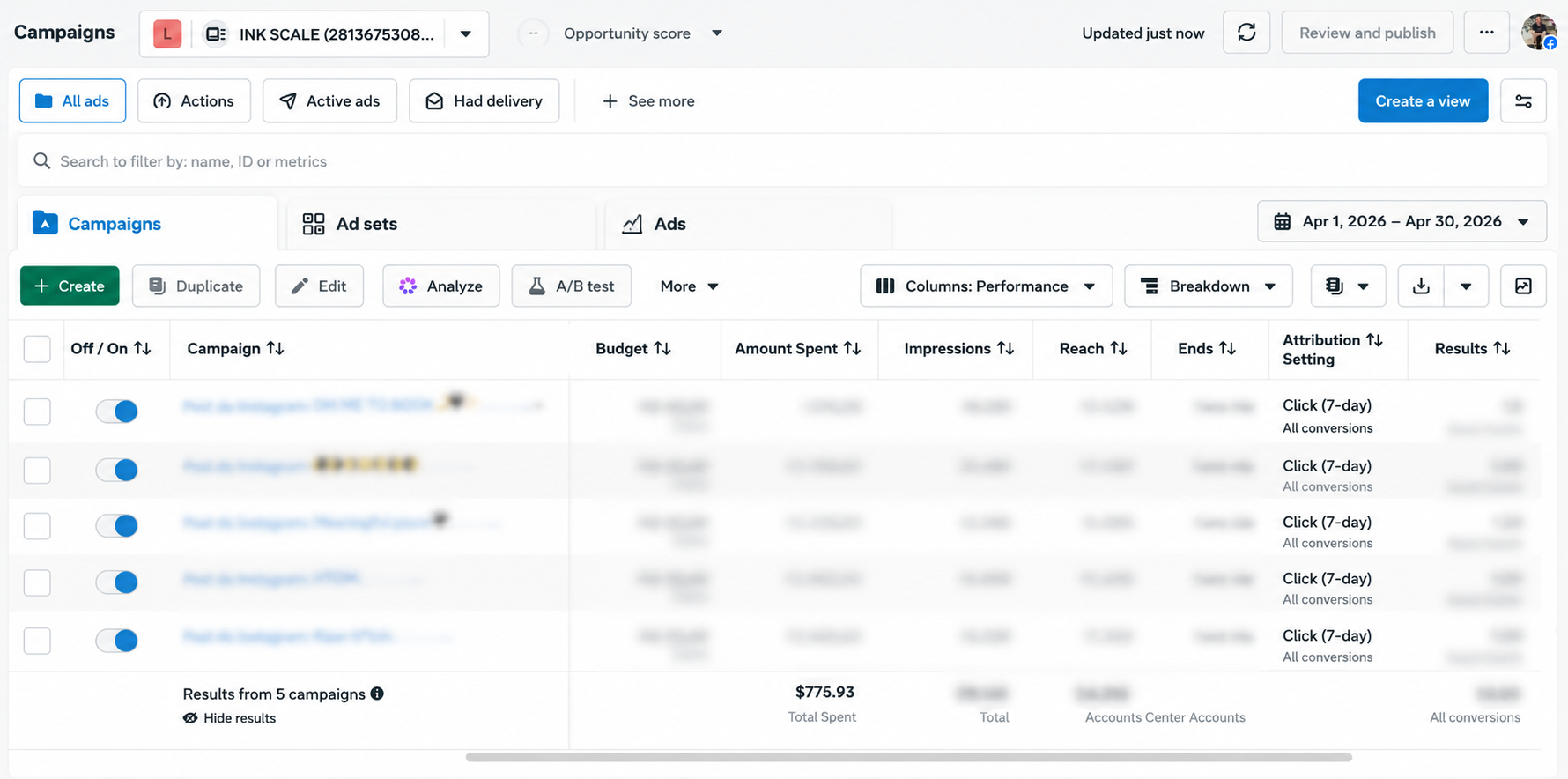Click Review and publish button
The width and height of the screenshot is (1568, 779).
[x=1367, y=33]
